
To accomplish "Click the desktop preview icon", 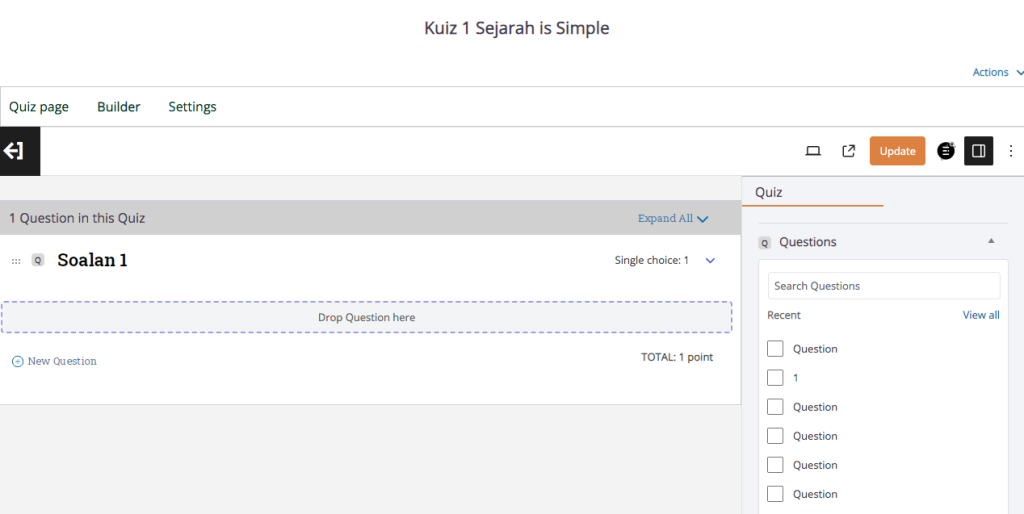I will click(x=813, y=151).
